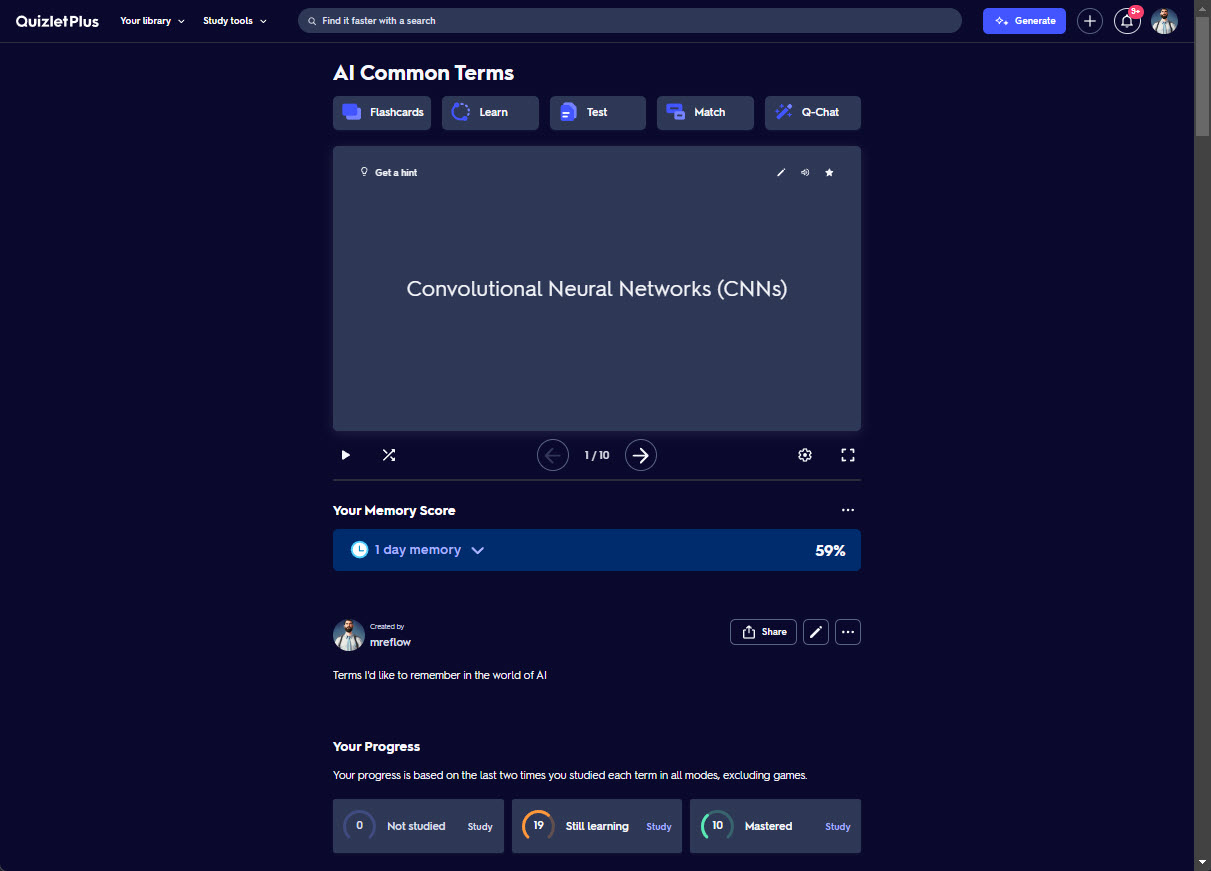Expand the 1 day memory dropdown
The width and height of the screenshot is (1211, 871).
click(x=418, y=550)
